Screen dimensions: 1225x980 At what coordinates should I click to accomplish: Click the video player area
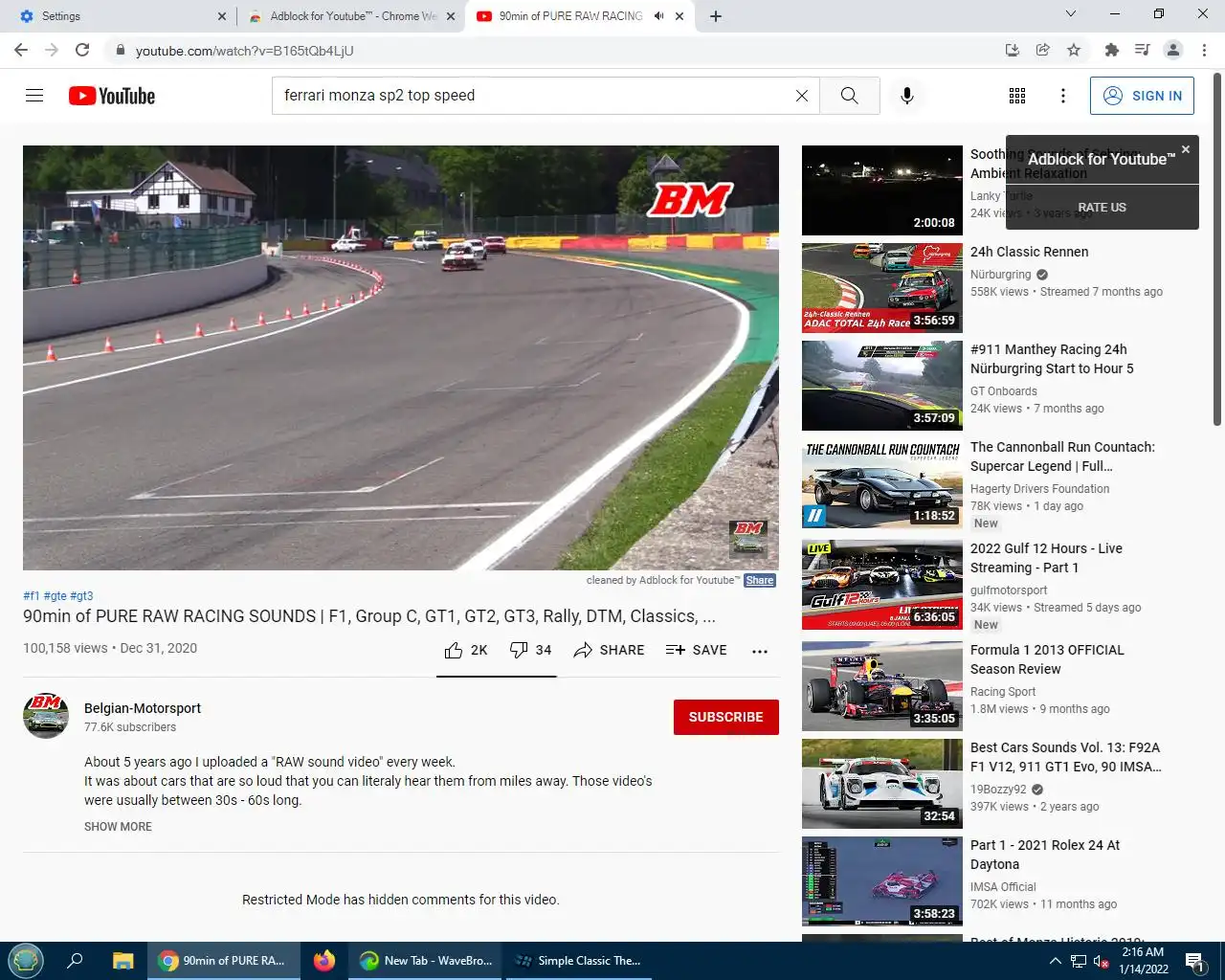coord(401,358)
